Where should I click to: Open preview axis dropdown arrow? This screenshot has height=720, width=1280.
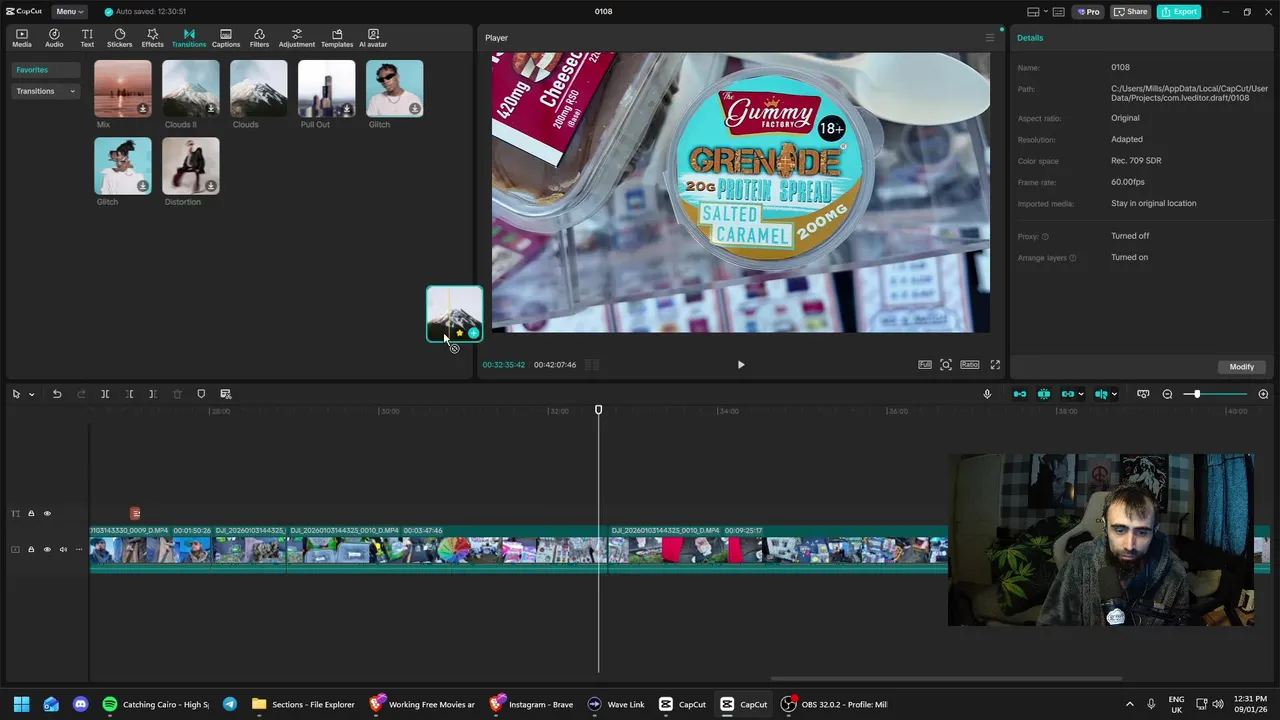(1114, 394)
